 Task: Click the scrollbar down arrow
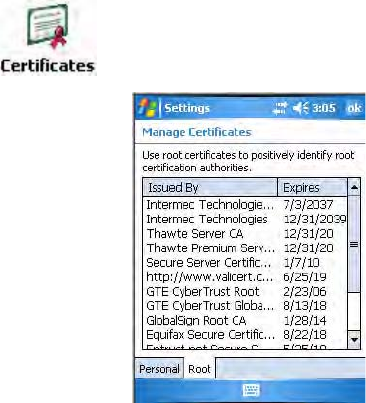click(x=354, y=340)
